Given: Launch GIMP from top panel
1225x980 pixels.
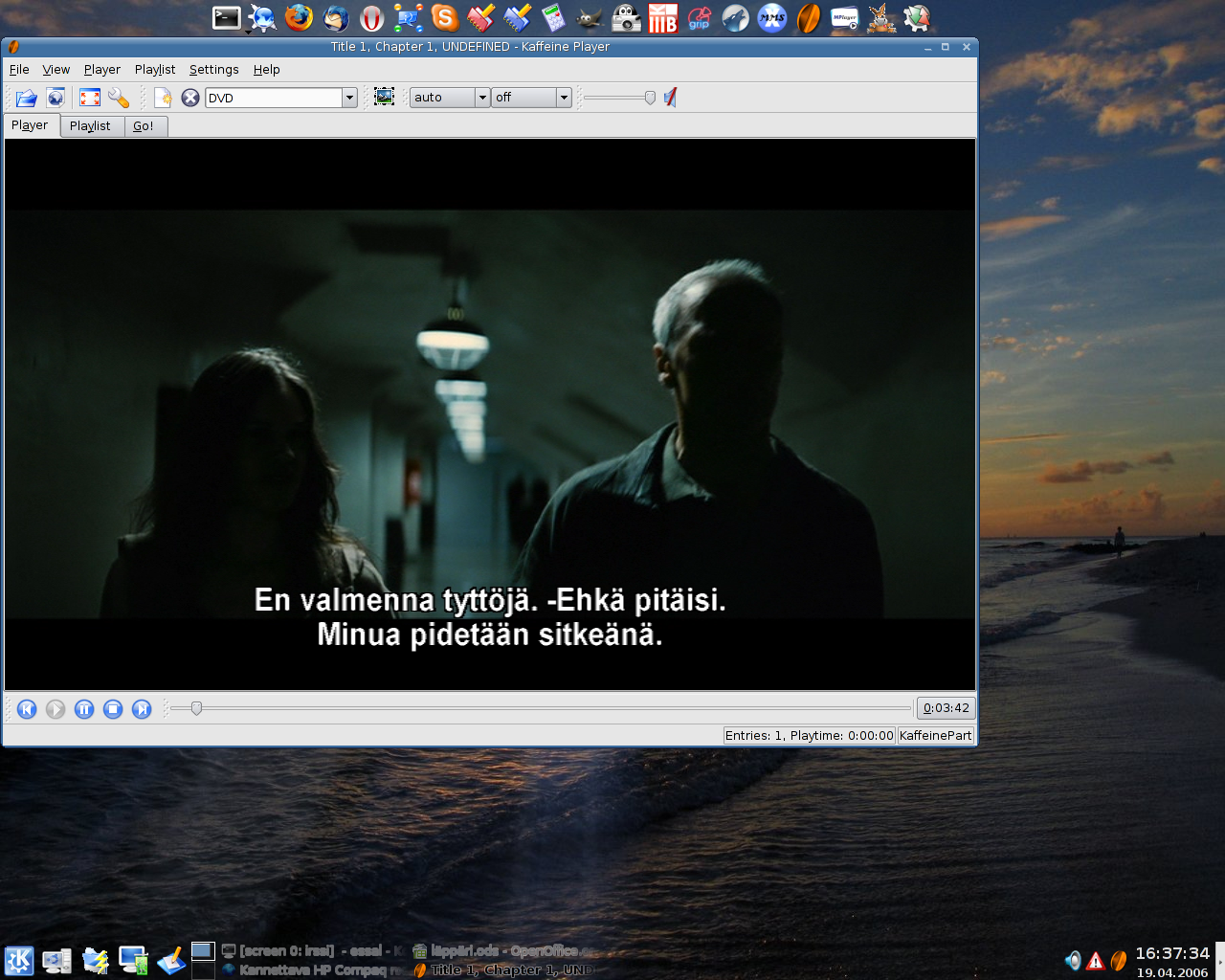Looking at the screenshot, I should (590, 17).
